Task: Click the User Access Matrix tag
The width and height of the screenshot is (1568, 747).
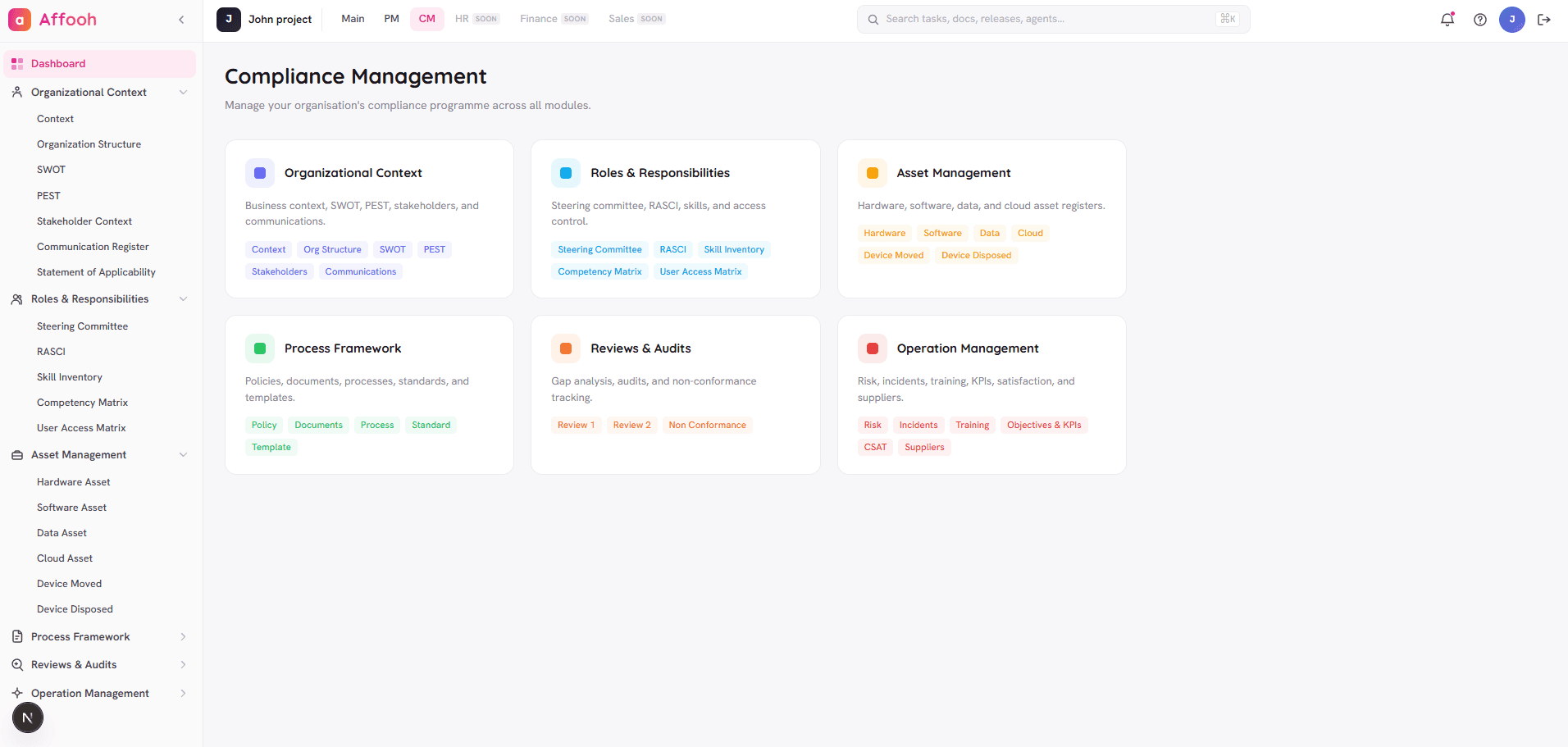Action: coord(700,272)
